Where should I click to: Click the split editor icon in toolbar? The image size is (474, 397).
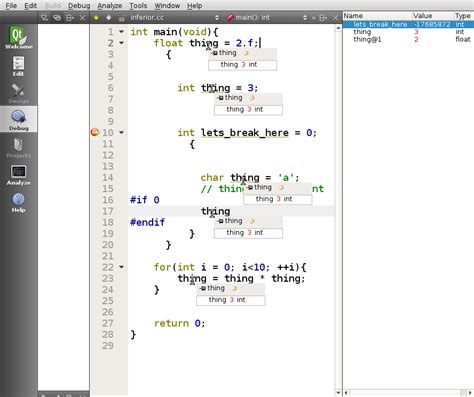click(x=323, y=18)
